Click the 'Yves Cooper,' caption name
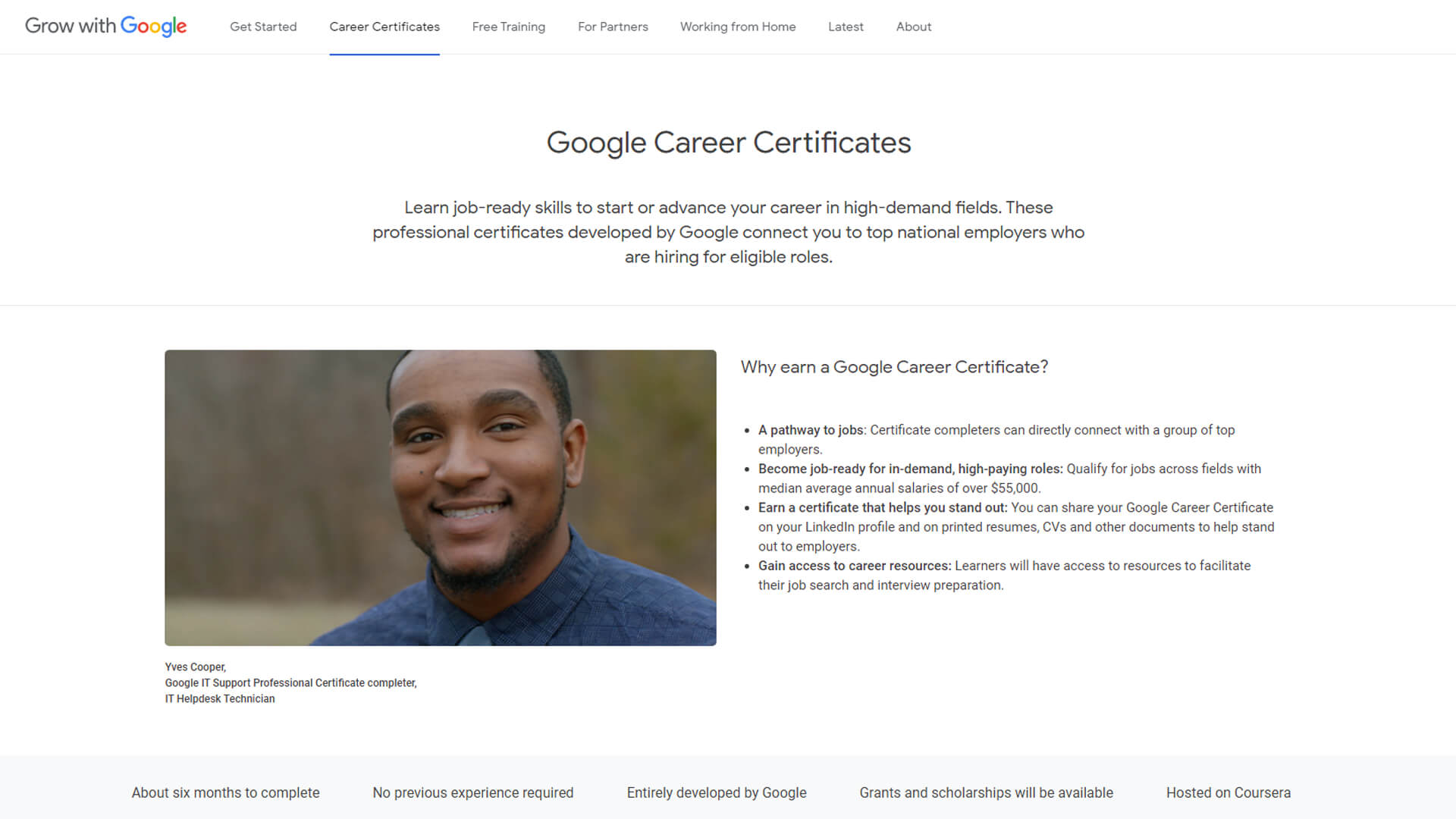This screenshot has width=1456, height=819. (x=196, y=667)
